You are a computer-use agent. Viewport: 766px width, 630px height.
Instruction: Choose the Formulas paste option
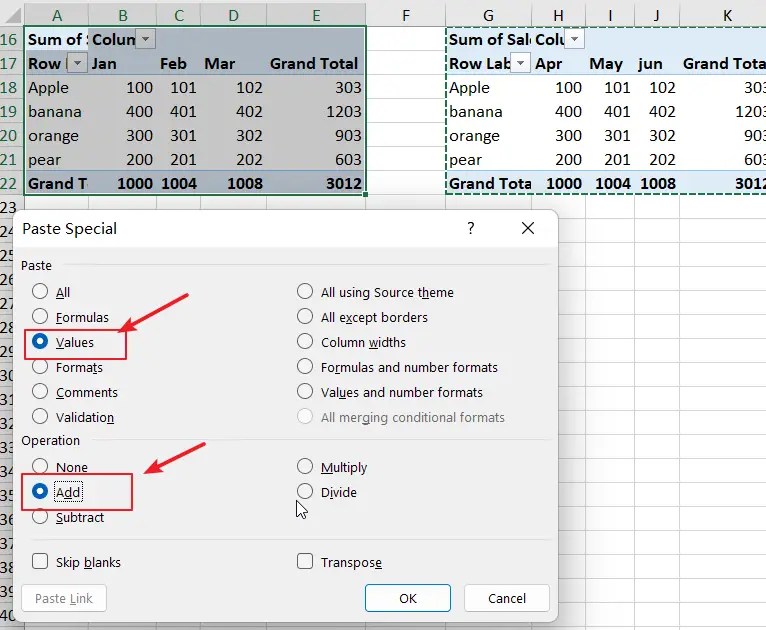tap(40, 316)
